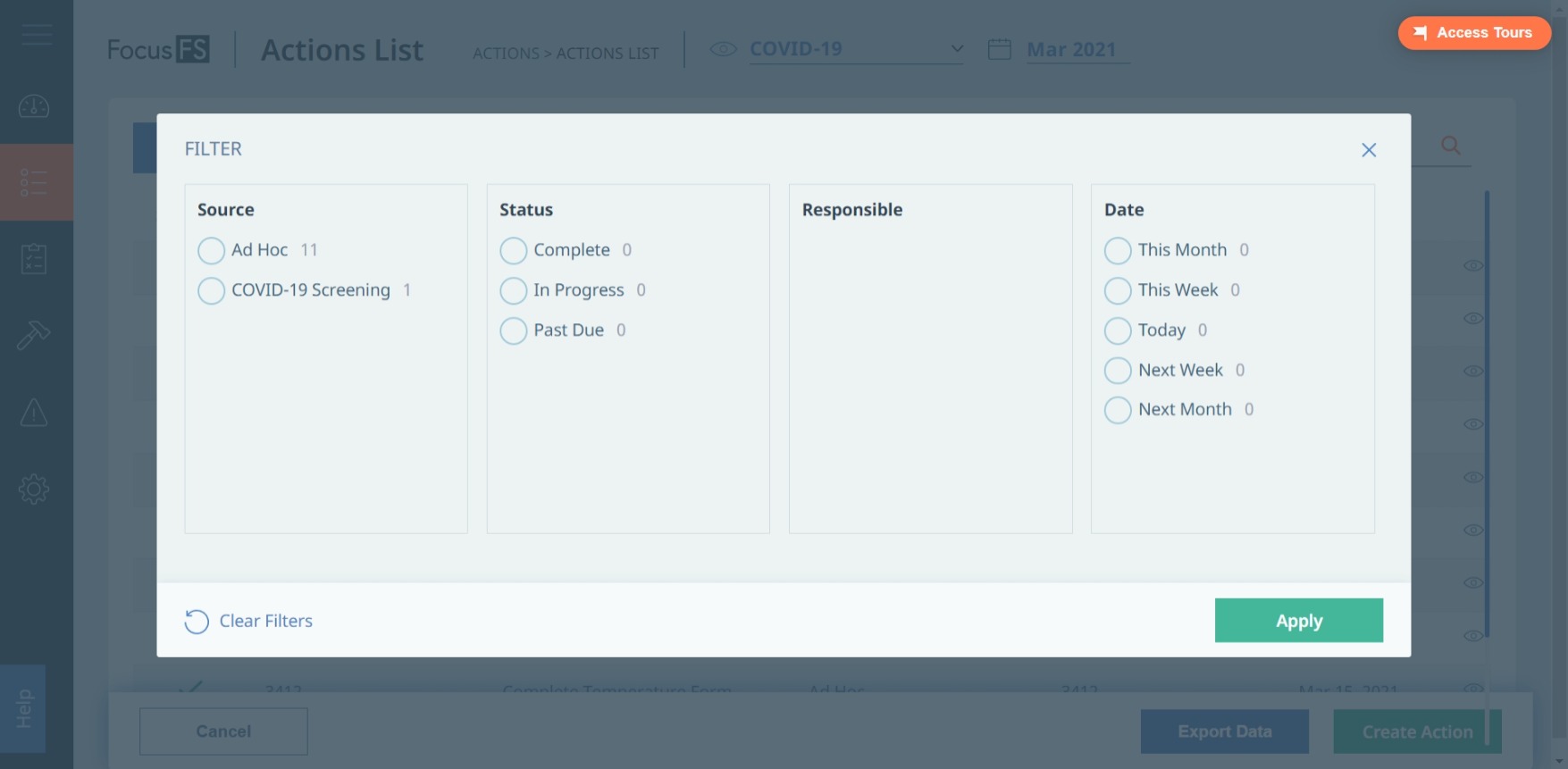Click the ACTIONS > ACTIONS LIST breadcrumb

[x=566, y=54]
